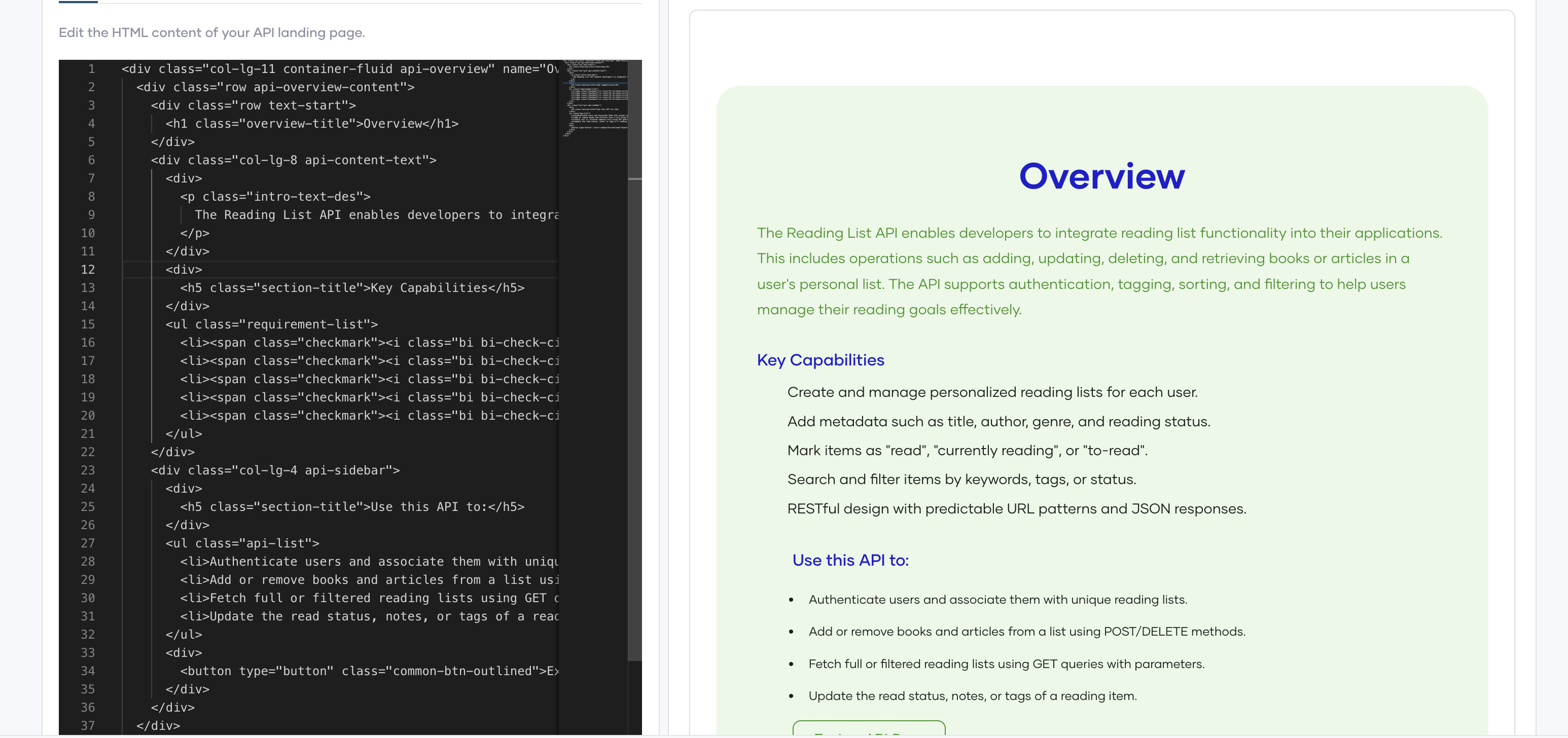Image resolution: width=1568 pixels, height=738 pixels.
Task: Click the Key Capabilities heading in preview
Action: tap(820, 359)
